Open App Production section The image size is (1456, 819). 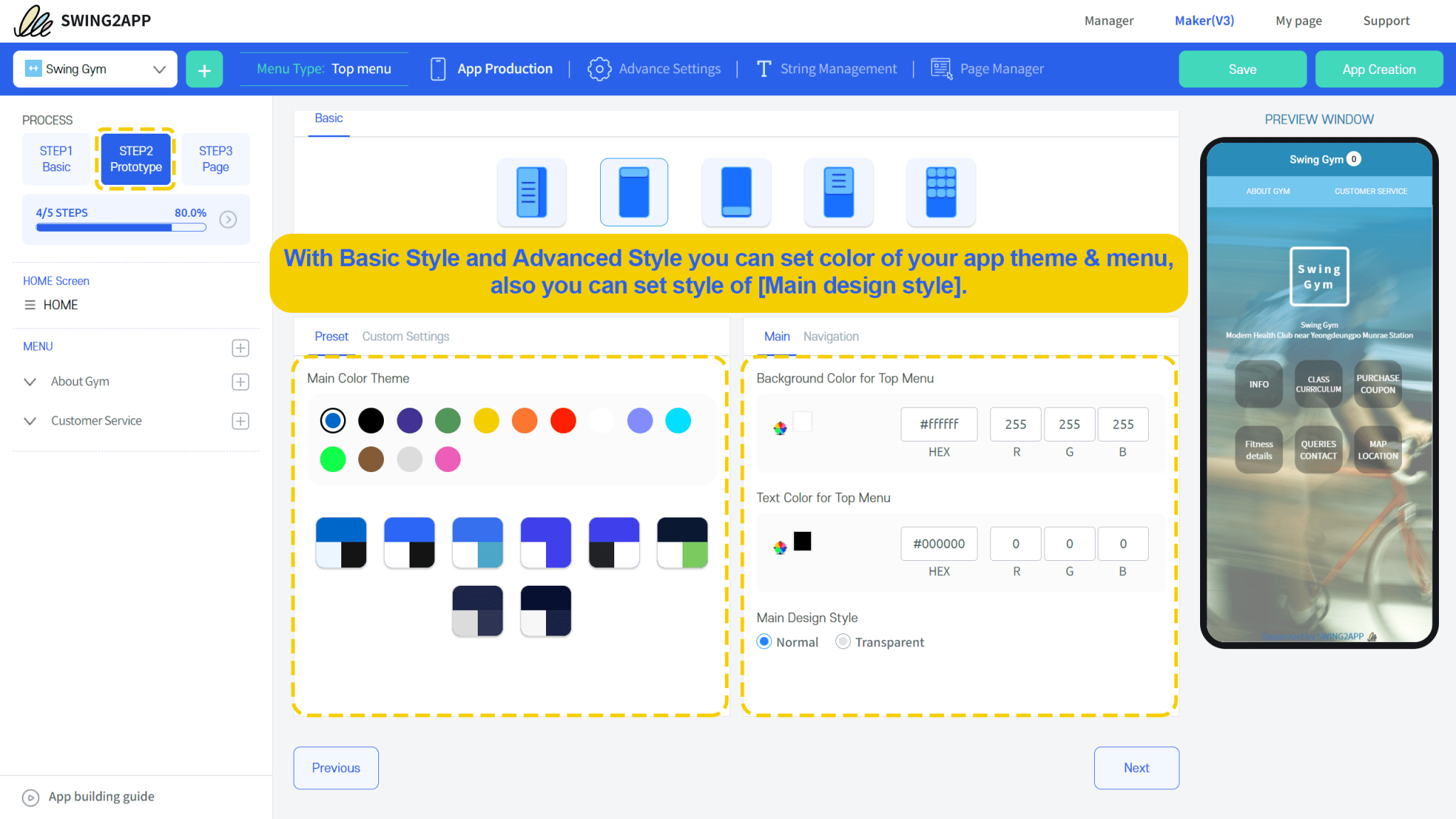[x=505, y=68]
